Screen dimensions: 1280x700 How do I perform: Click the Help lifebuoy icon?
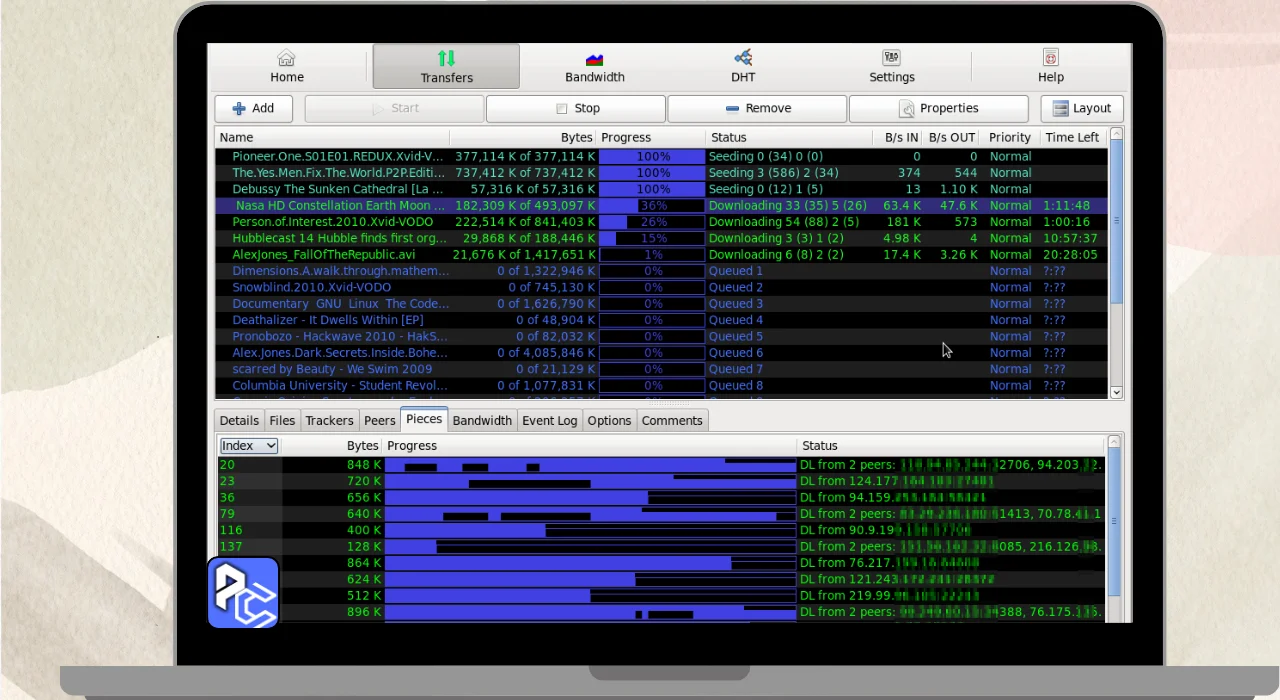[x=1050, y=58]
